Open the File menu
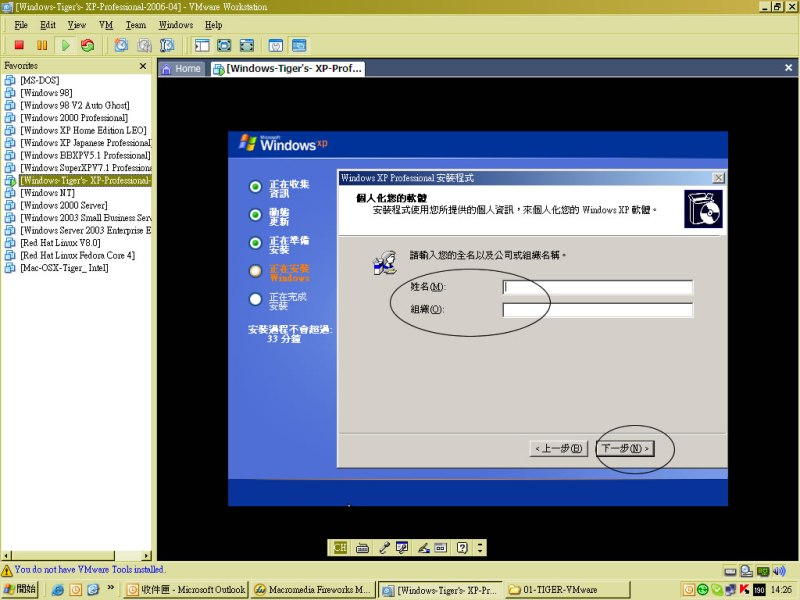 click(21, 25)
